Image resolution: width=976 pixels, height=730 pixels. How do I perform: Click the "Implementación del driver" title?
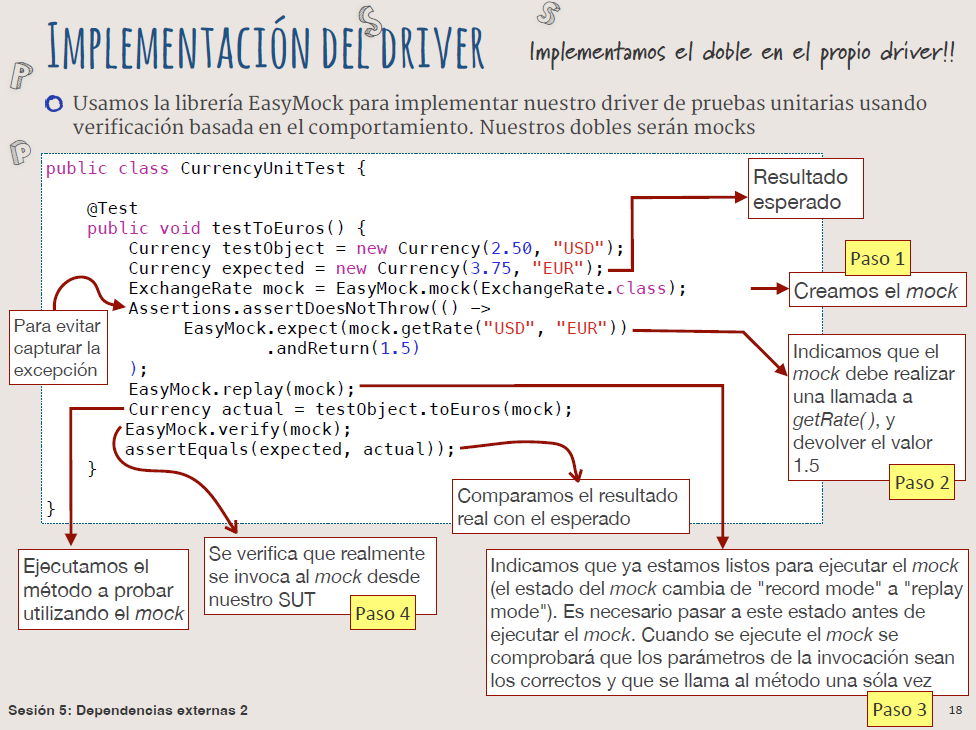(x=266, y=45)
